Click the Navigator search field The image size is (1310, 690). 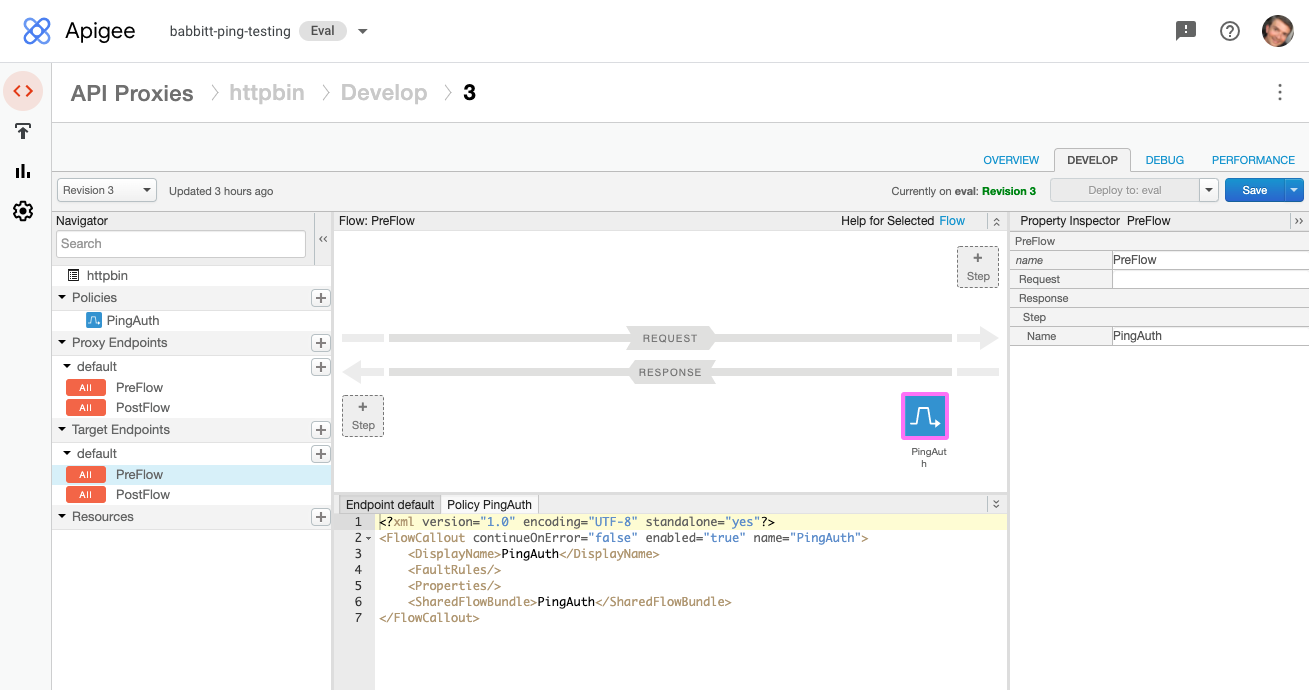(180, 243)
